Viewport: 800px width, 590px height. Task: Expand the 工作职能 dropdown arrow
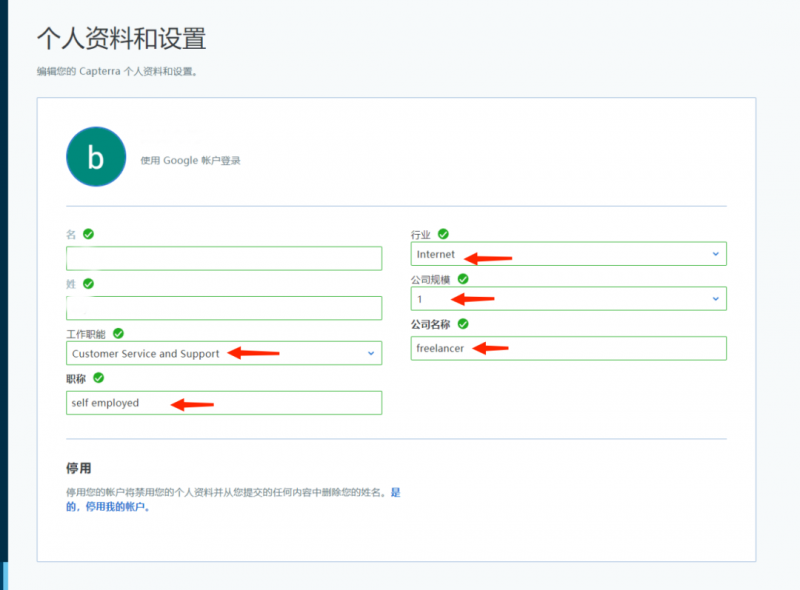pos(371,353)
